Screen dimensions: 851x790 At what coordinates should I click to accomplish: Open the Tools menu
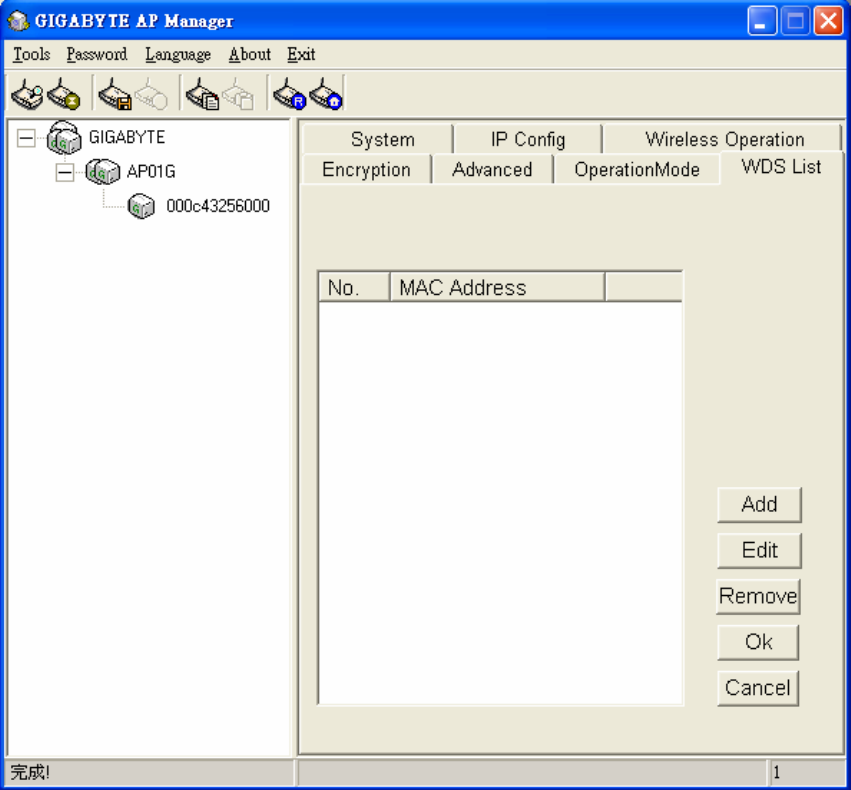pos(31,54)
